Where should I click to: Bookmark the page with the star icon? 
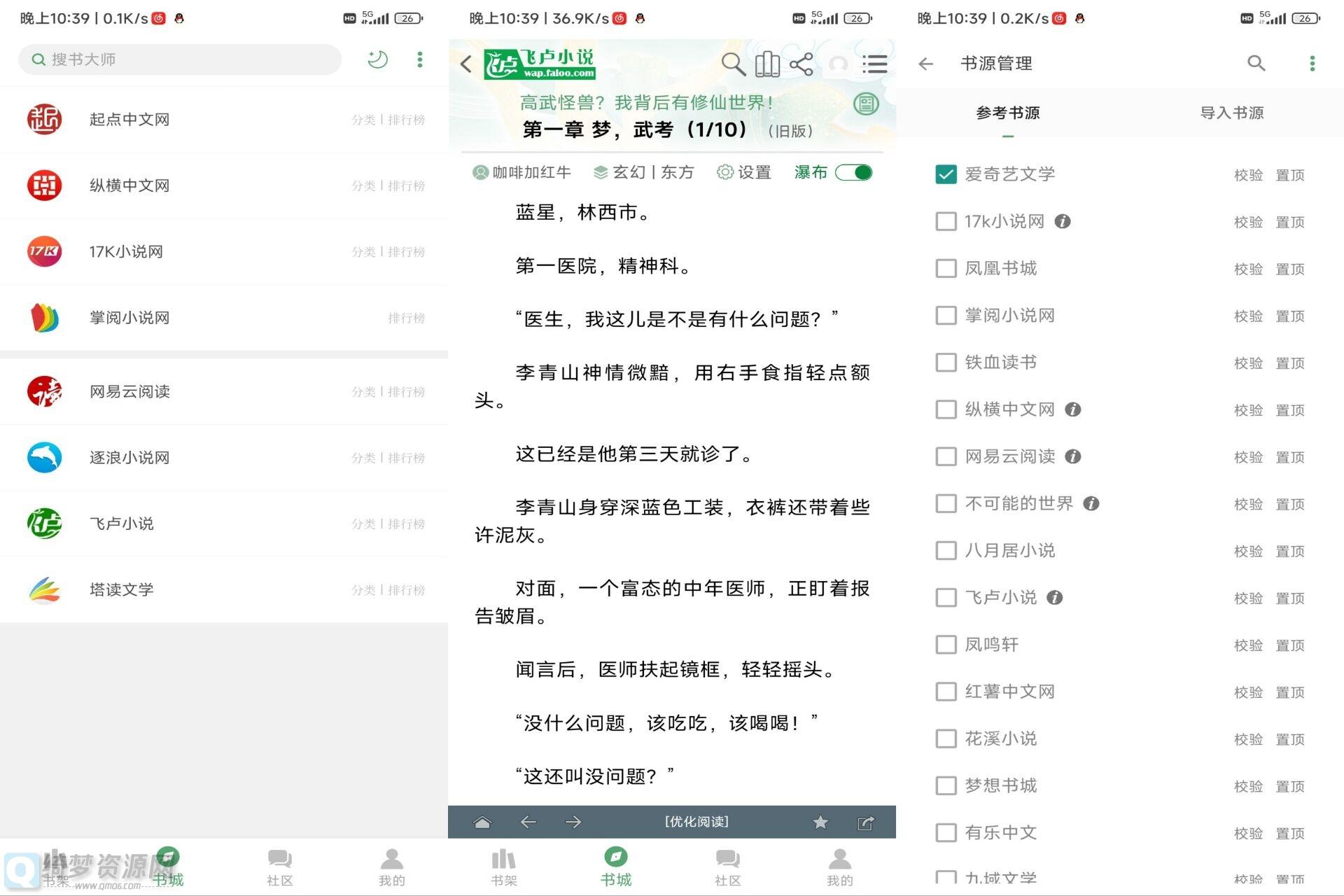pyautogui.click(x=820, y=822)
